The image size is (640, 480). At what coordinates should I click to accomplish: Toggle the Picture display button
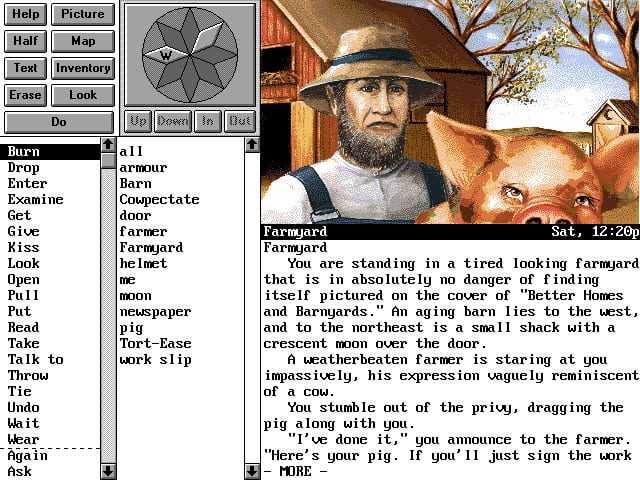[83, 14]
